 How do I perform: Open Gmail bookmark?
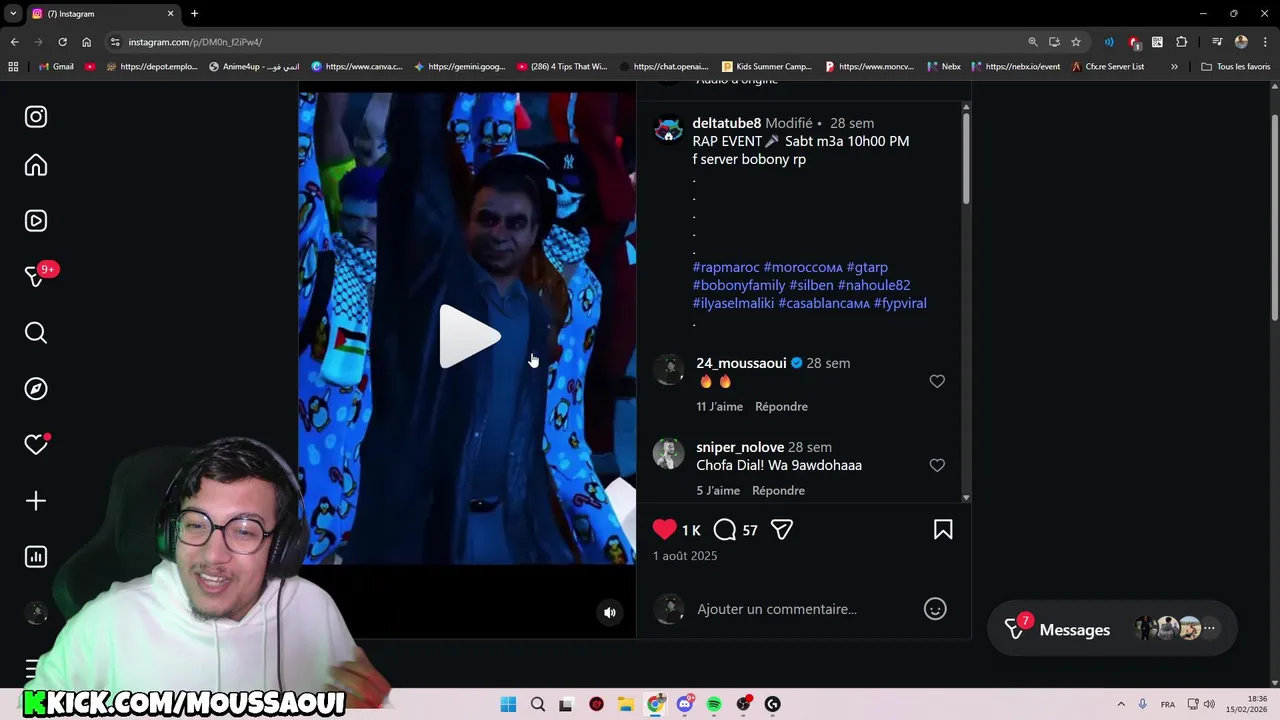(x=56, y=67)
